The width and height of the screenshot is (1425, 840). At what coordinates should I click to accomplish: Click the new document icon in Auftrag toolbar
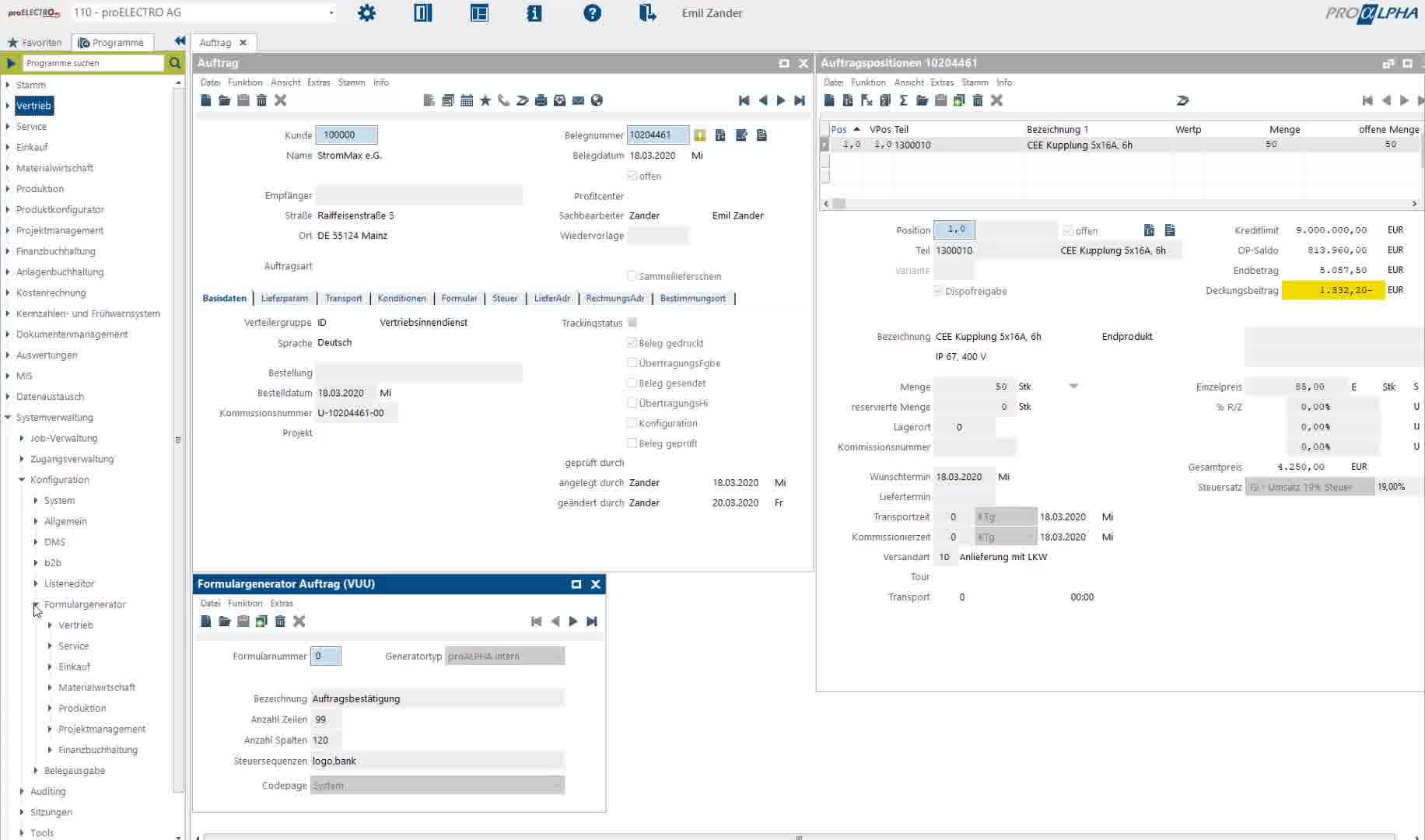coord(206,100)
